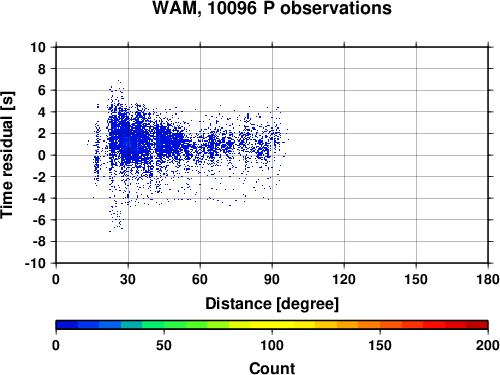Click the plot title WAM P observations
This screenshot has width=500, height=375.
[272, 8]
